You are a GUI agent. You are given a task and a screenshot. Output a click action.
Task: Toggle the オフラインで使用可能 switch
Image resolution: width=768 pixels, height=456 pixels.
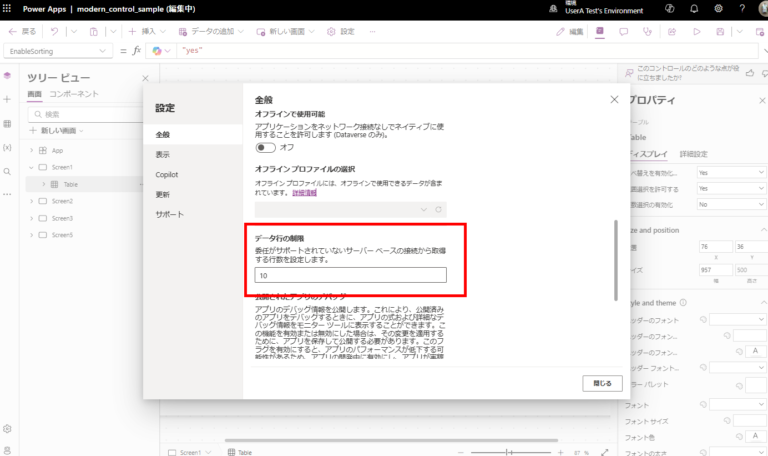point(265,147)
